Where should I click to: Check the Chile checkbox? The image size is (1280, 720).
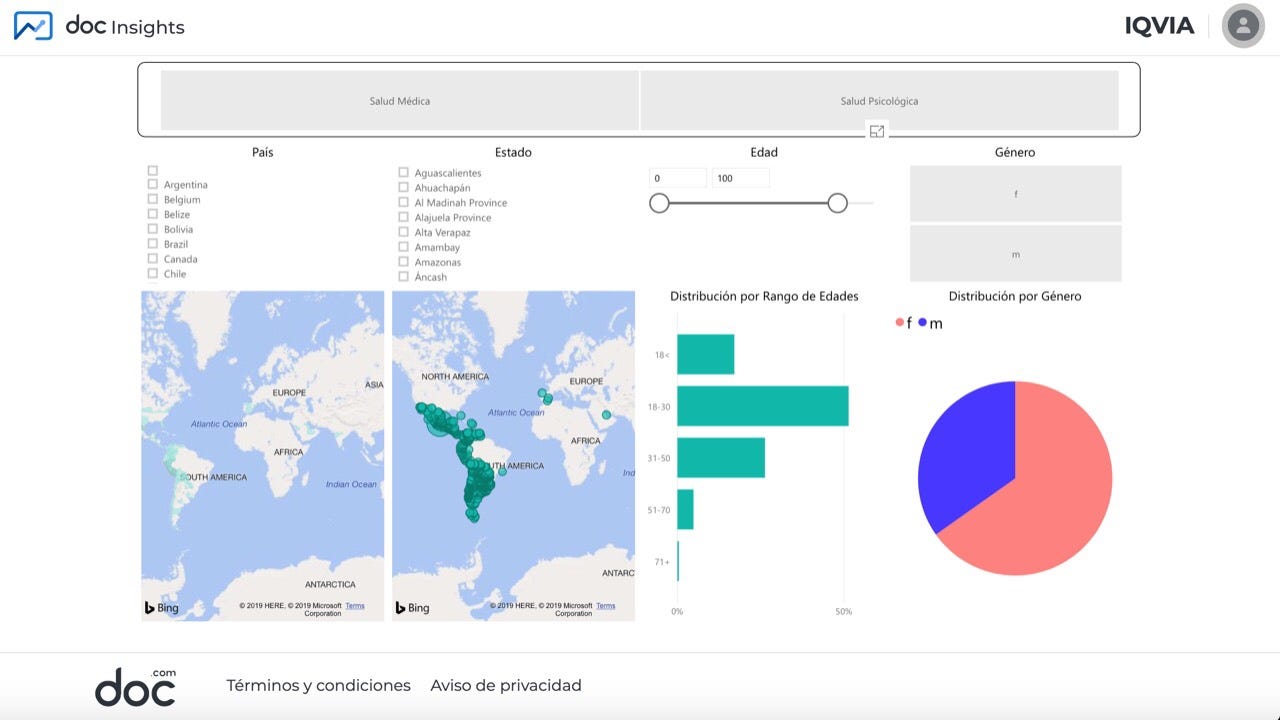(153, 273)
